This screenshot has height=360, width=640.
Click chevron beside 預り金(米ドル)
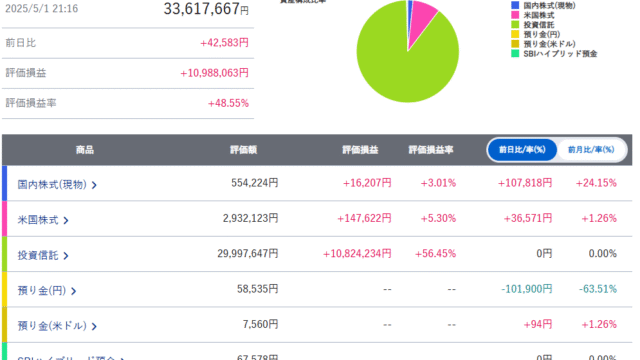(x=94, y=327)
